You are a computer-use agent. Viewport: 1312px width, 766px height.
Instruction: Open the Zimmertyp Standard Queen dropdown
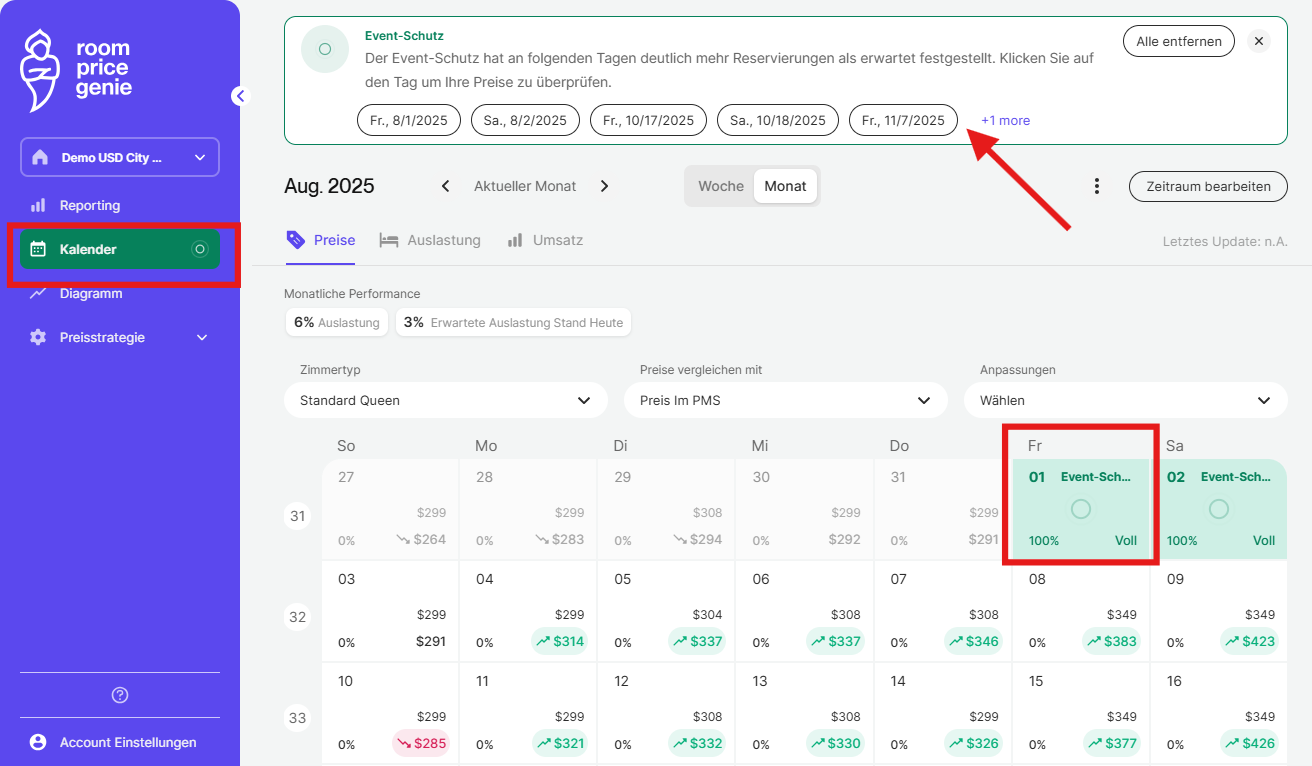pyautogui.click(x=446, y=400)
